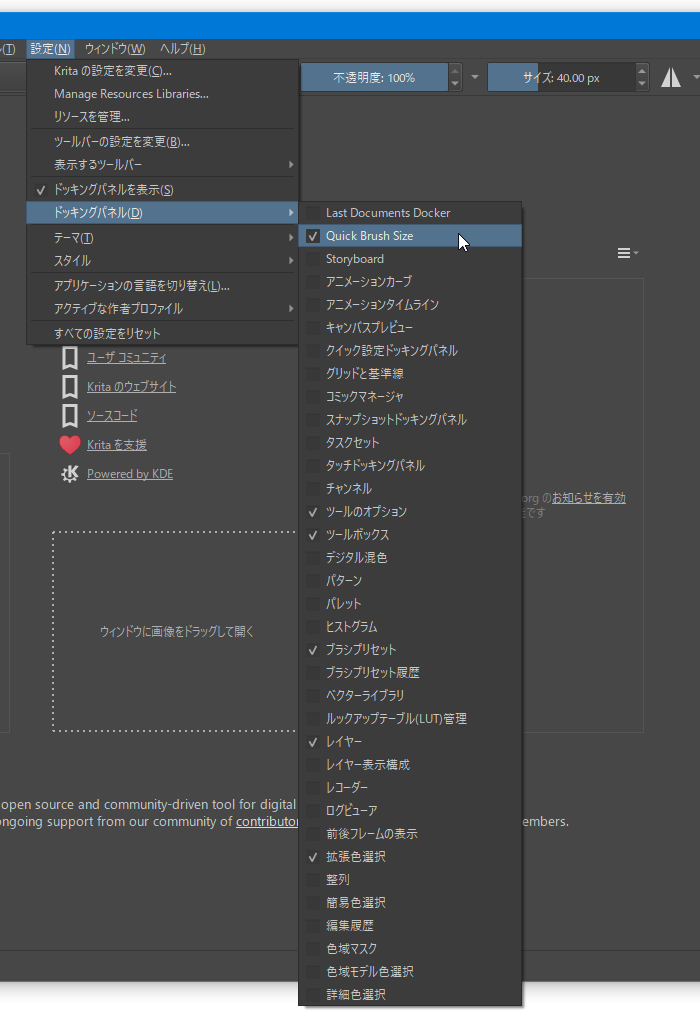Click the image drop area ウィンドウに画像をドラッグして開く
The image size is (700, 1016).
(176, 631)
